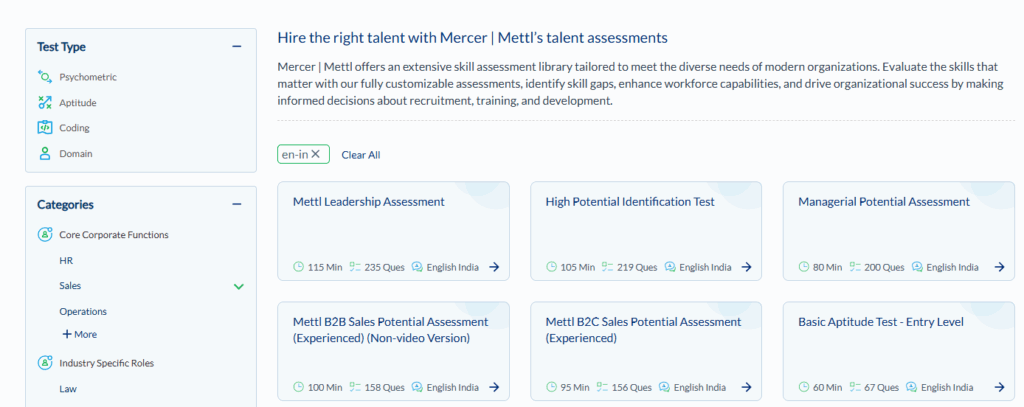Click the Core Corporate Functions category icon
The height and width of the screenshot is (407, 1024).
point(44,234)
